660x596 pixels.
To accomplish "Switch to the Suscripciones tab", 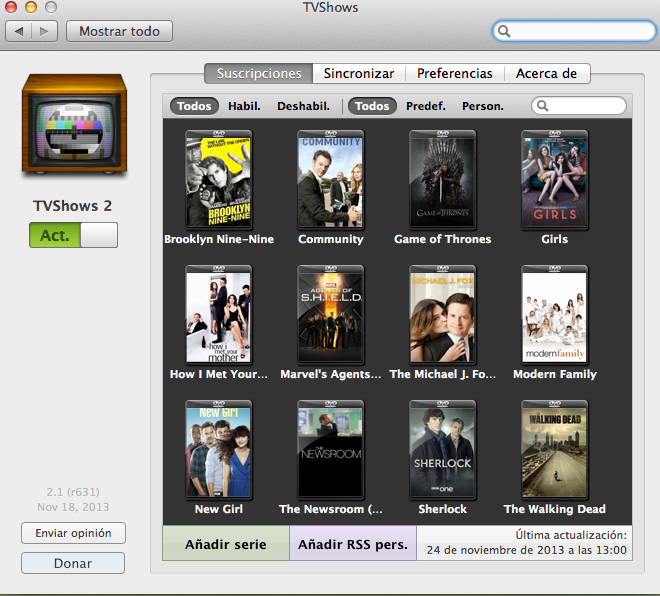I will click(259, 74).
